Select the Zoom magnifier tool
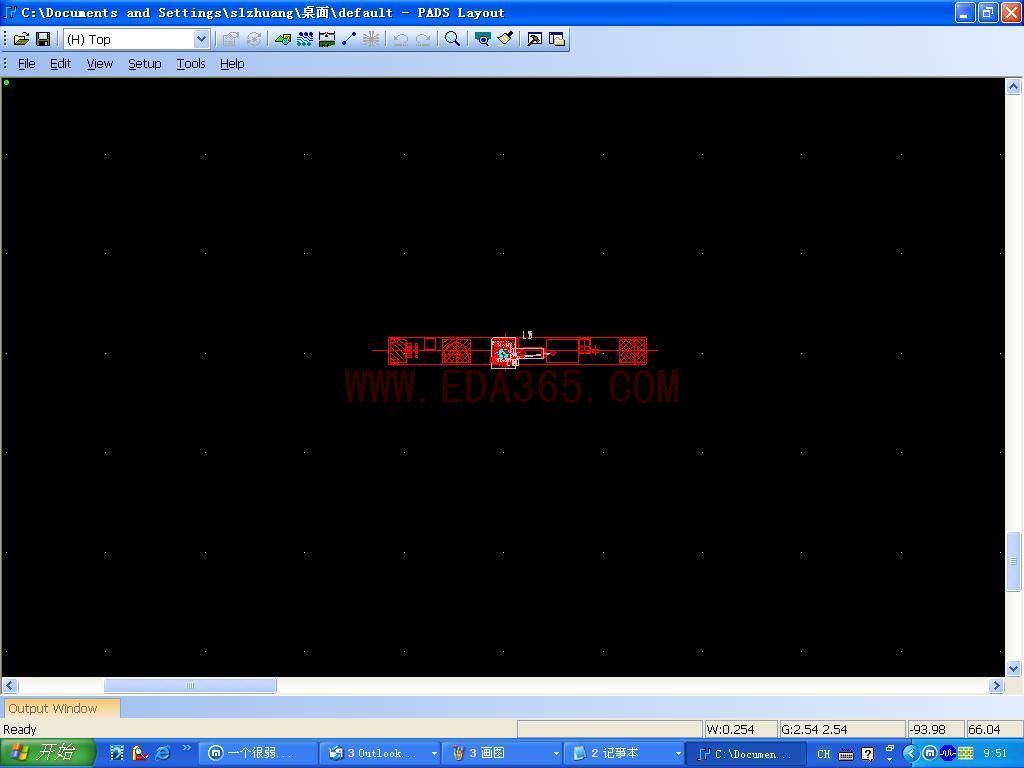The image size is (1024, 768). pos(452,39)
